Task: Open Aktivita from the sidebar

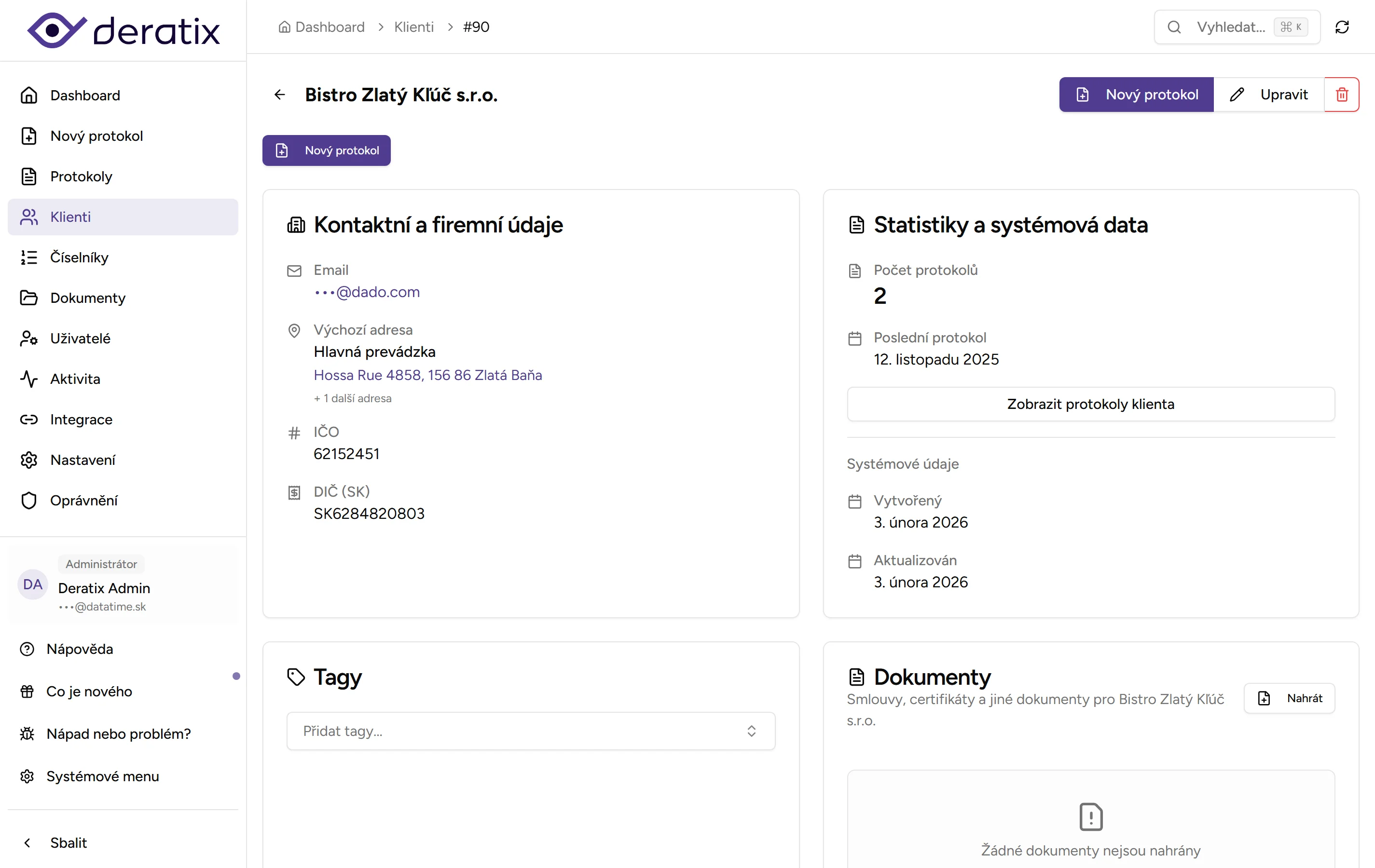Action: 75,379
